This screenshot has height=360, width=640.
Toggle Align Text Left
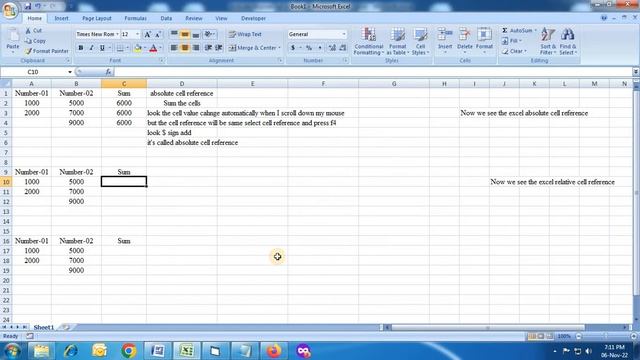174,48
